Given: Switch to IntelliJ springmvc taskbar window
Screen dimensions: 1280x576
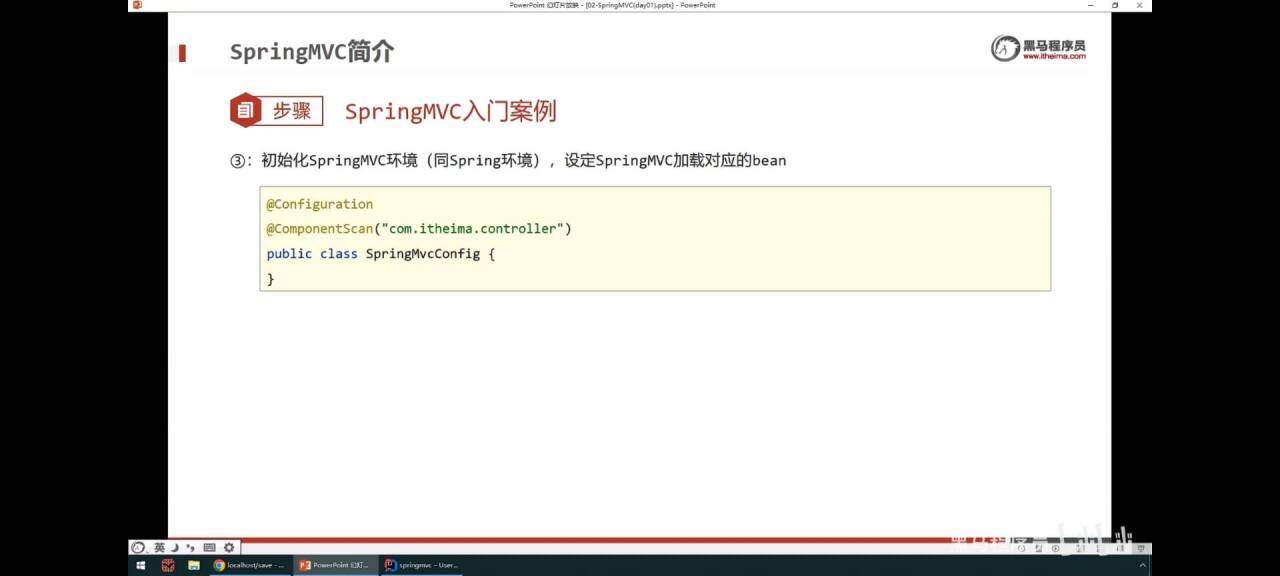Looking at the screenshot, I should tap(421, 565).
